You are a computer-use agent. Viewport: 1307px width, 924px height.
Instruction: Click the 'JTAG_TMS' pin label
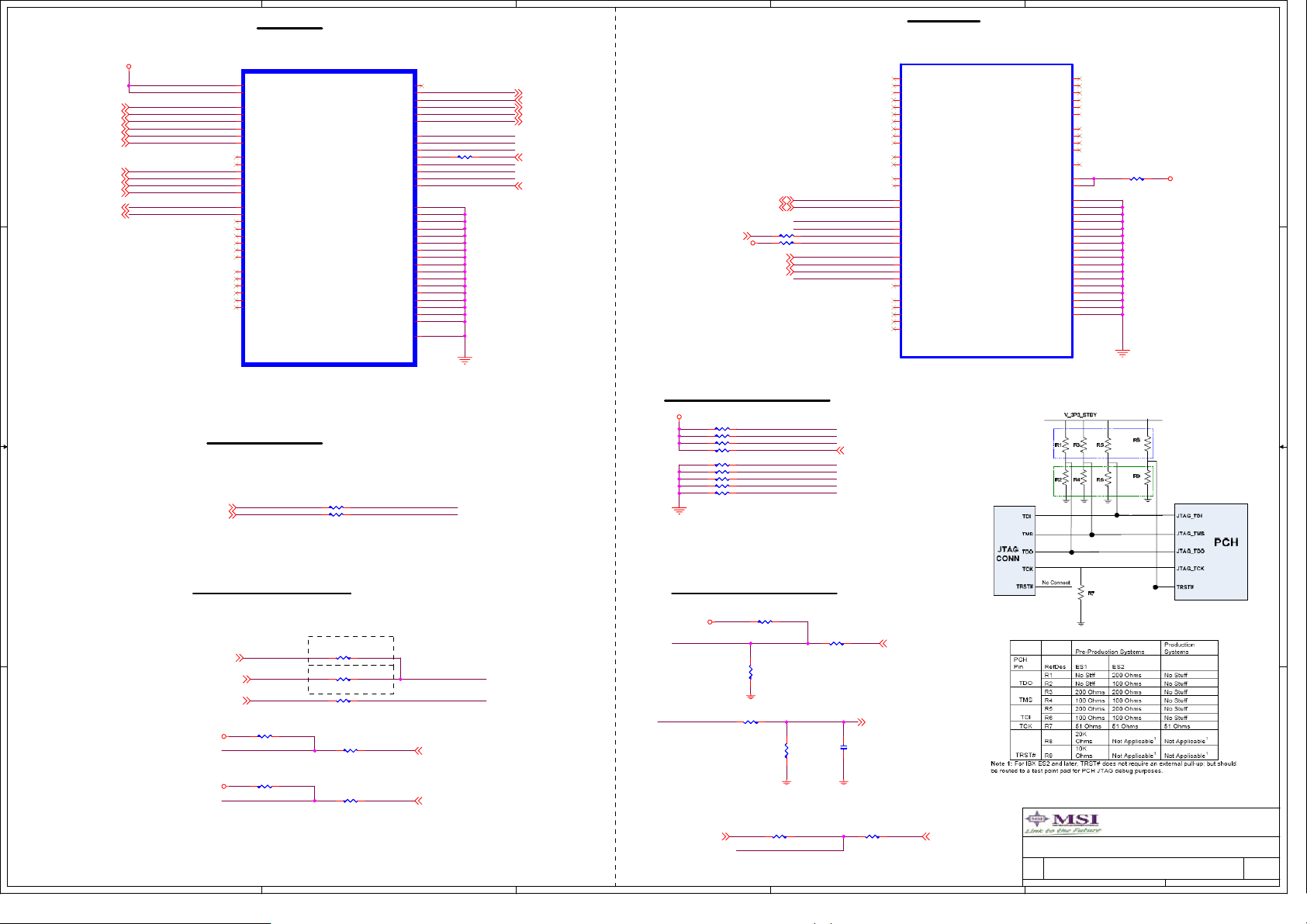[1191, 534]
